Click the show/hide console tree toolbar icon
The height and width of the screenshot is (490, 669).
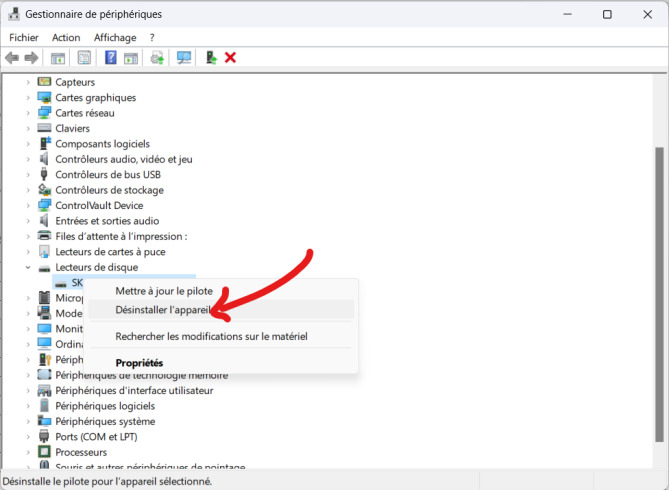(58, 58)
